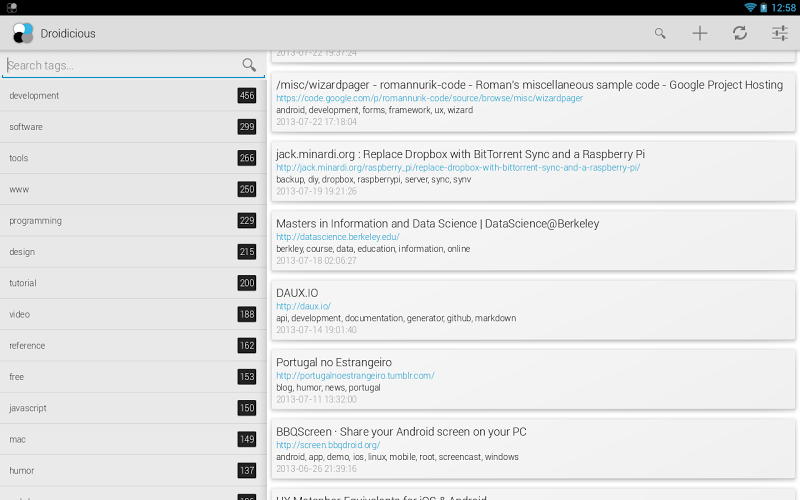The height and width of the screenshot is (500, 800).
Task: Open the Masters in Information and Data Science bookmark
Action: point(437,223)
